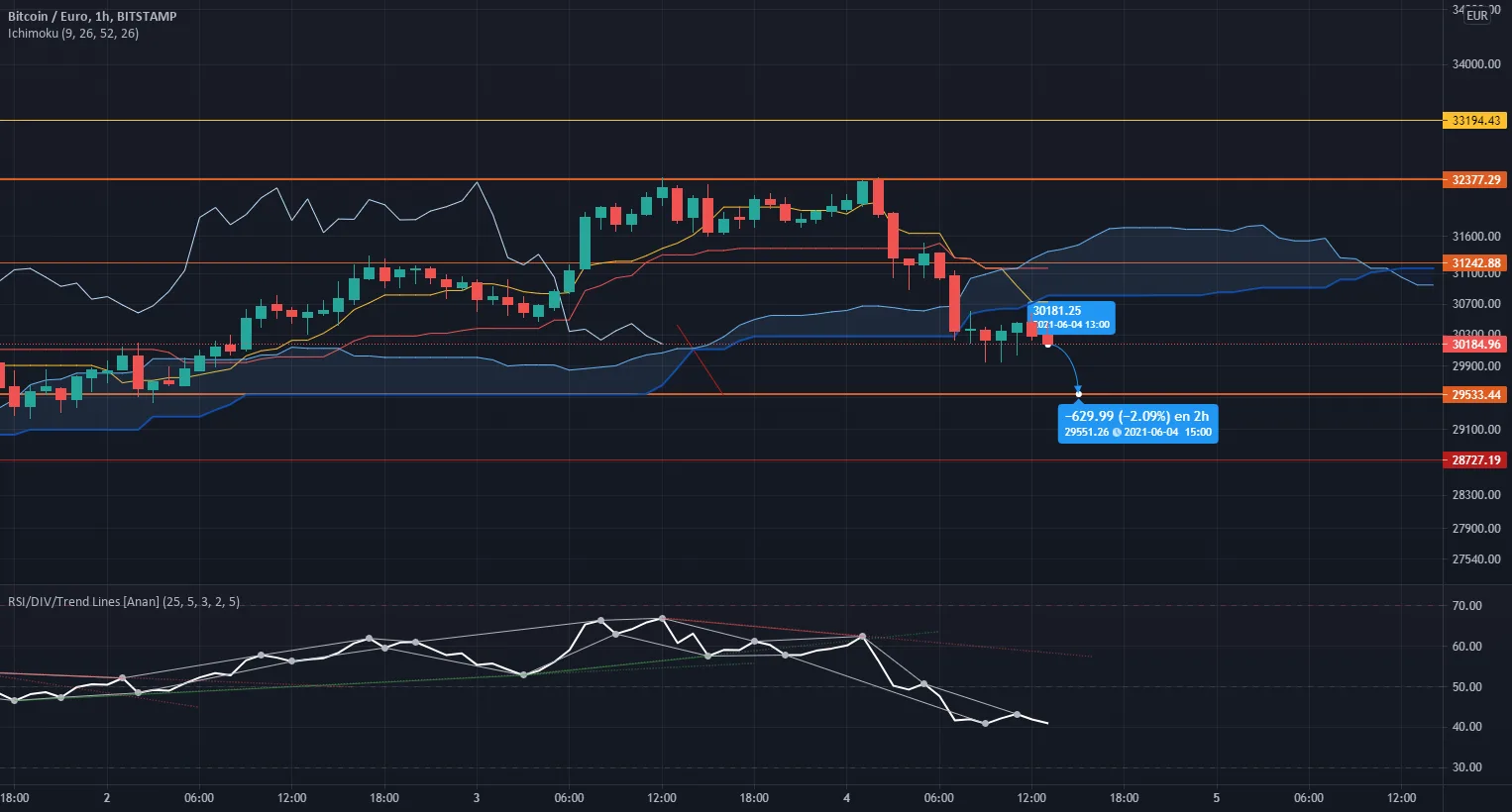Click the RSI 40.00 scale value
This screenshot has width=1512, height=812.
coord(1467,727)
